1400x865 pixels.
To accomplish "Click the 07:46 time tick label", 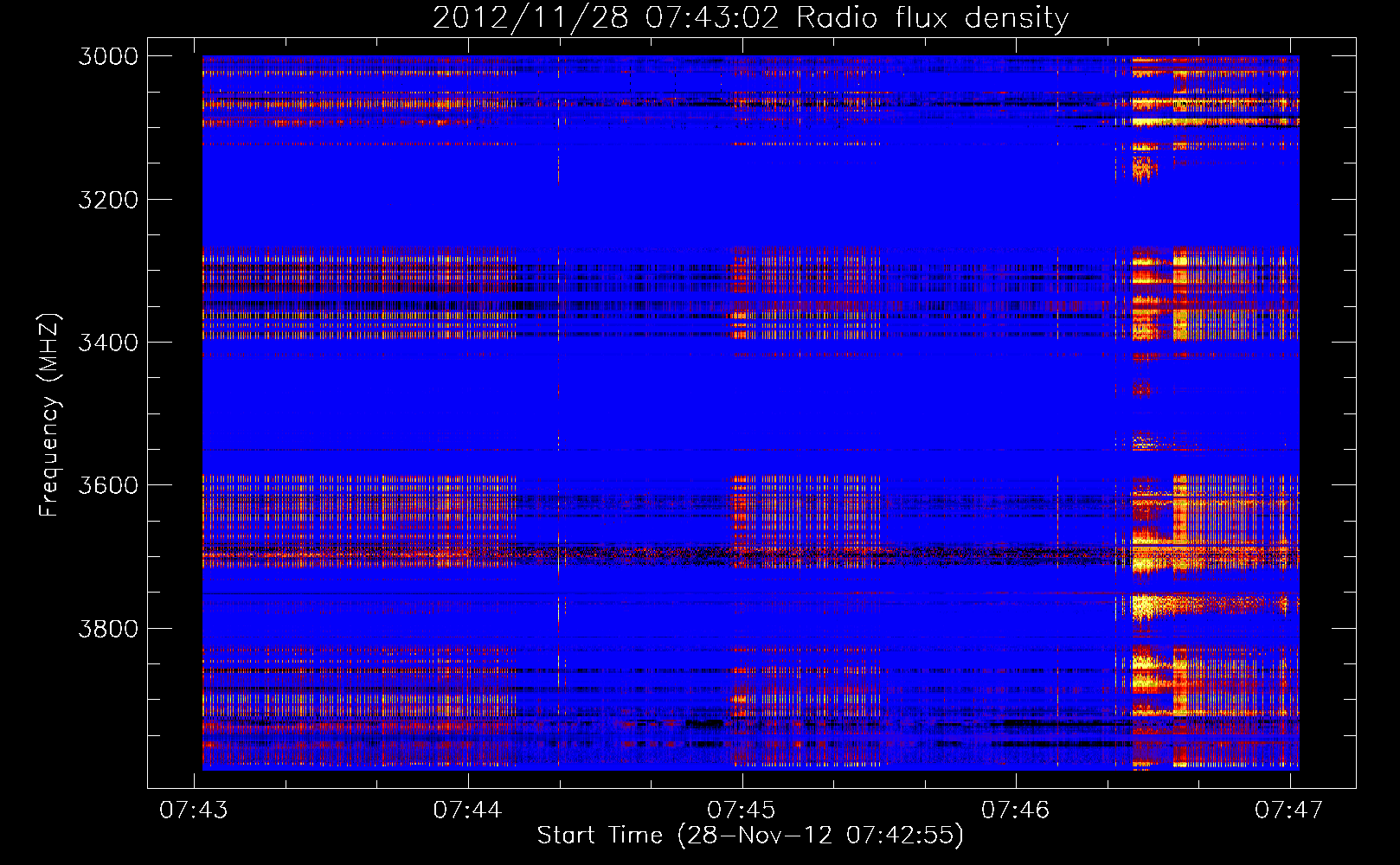I will click(1015, 810).
